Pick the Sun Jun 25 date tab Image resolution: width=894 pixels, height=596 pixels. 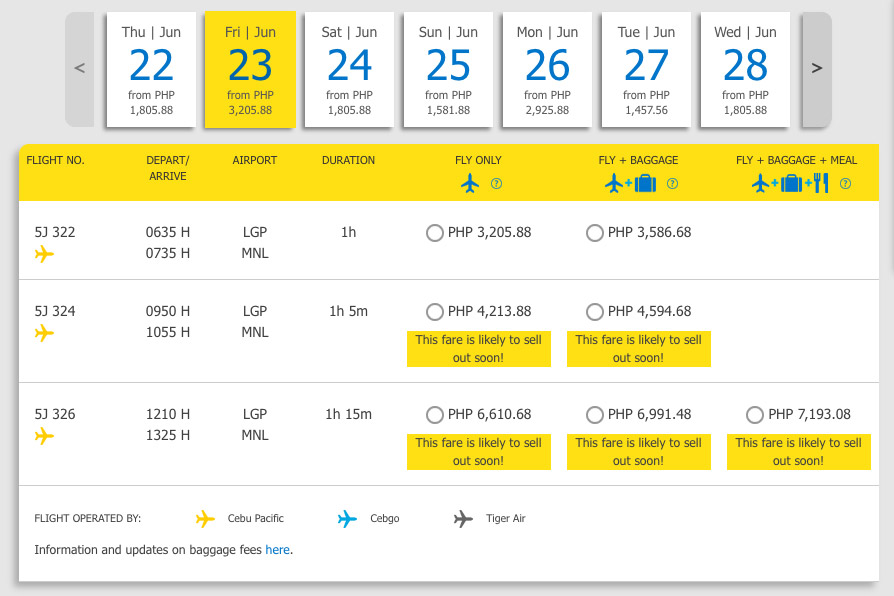pyautogui.click(x=448, y=70)
